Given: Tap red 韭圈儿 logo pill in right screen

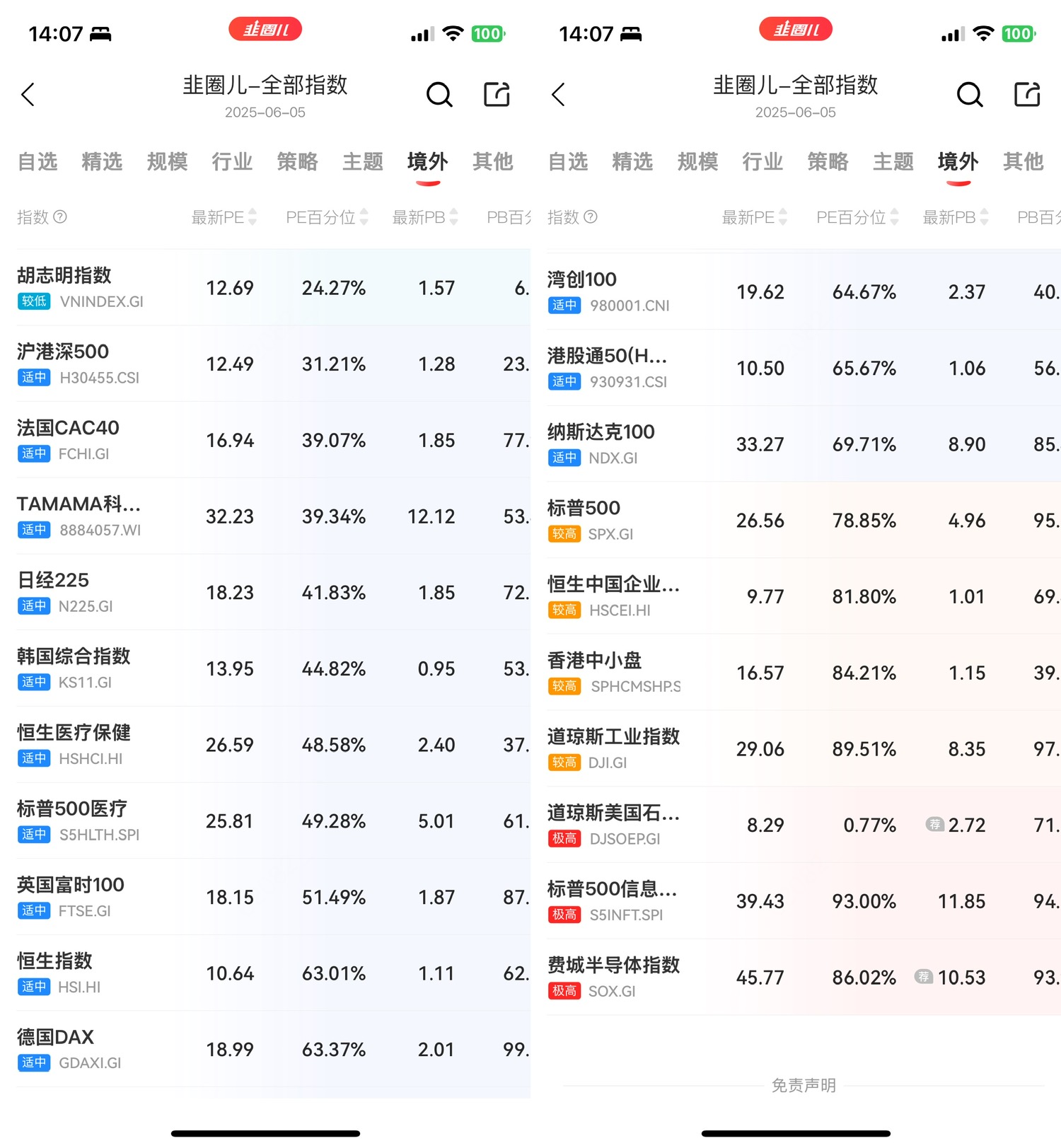Looking at the screenshot, I should click(x=796, y=29).
